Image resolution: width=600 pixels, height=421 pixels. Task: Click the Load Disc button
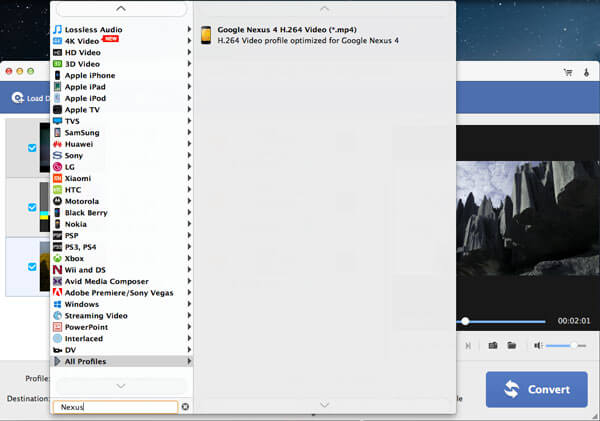pyautogui.click(x=30, y=98)
